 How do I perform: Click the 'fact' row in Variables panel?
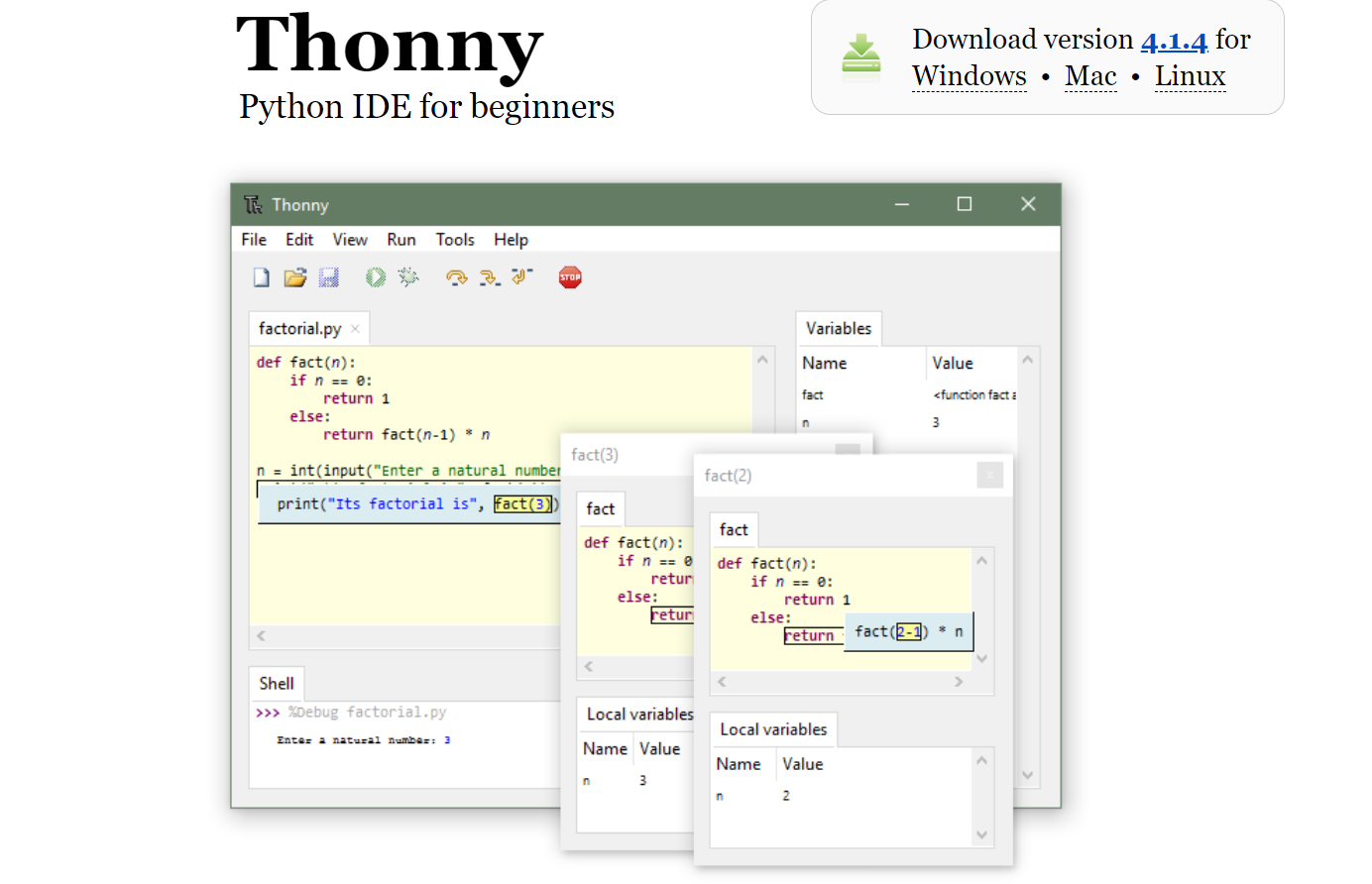(907, 395)
